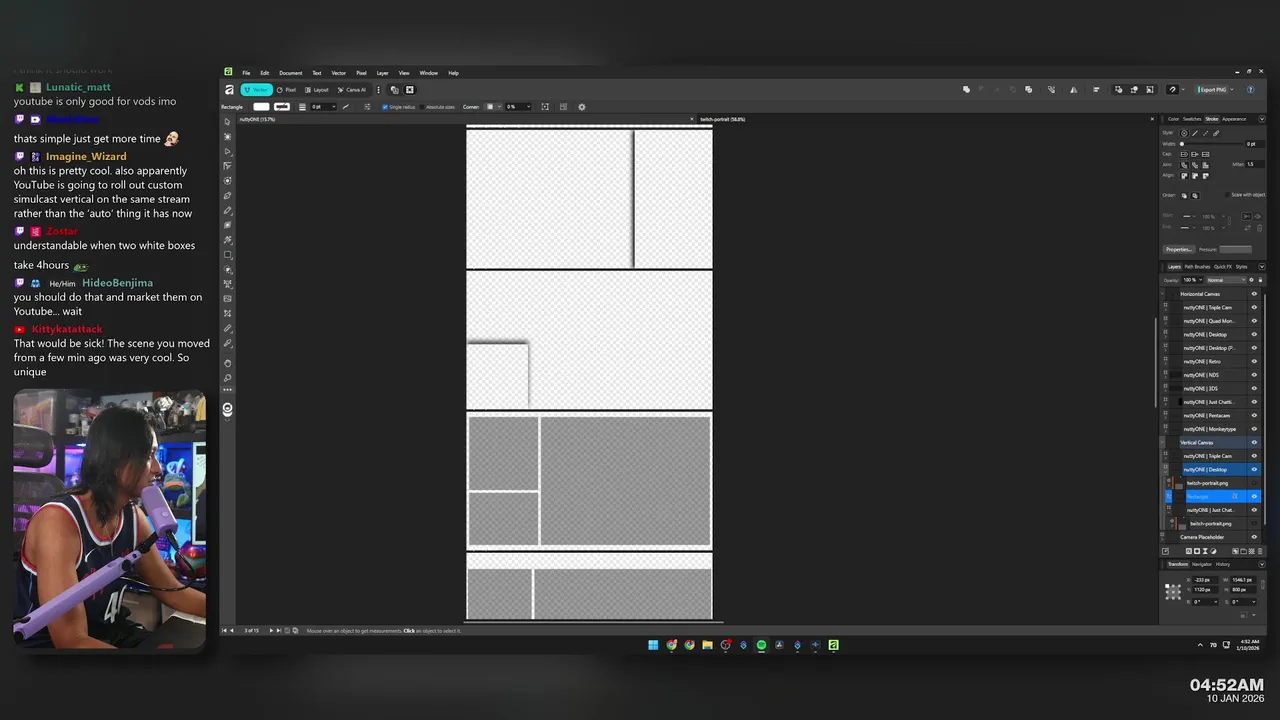Click the lock layer padlock icon
This screenshot has width=1280, height=720.
tap(1260, 280)
